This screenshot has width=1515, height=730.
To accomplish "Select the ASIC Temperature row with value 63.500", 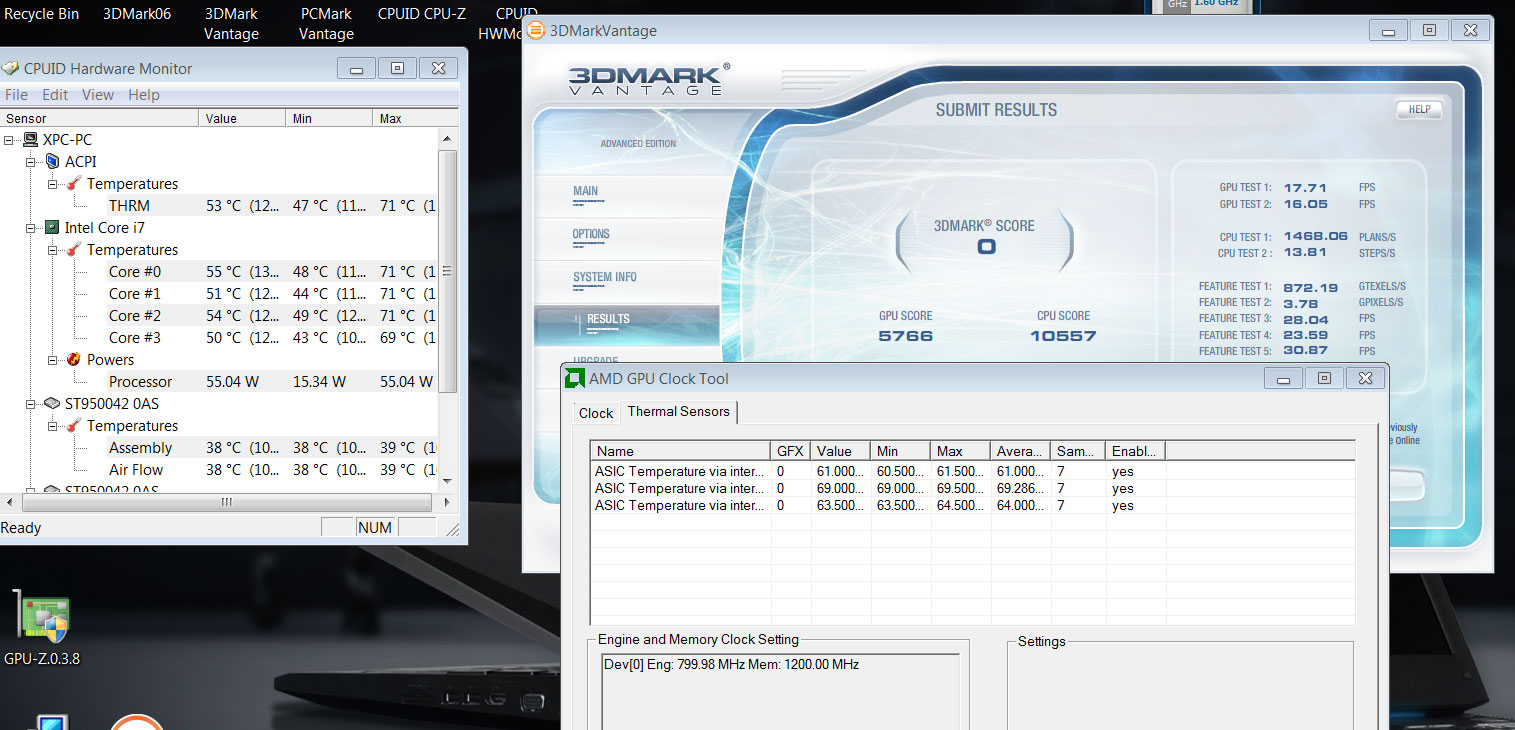I will [972, 505].
